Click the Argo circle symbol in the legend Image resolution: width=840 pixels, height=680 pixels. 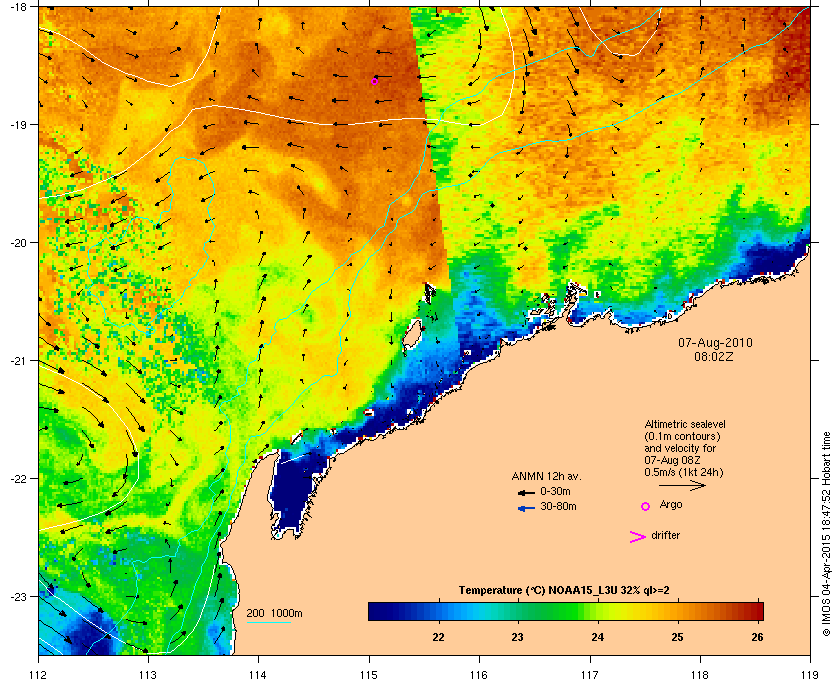646,506
